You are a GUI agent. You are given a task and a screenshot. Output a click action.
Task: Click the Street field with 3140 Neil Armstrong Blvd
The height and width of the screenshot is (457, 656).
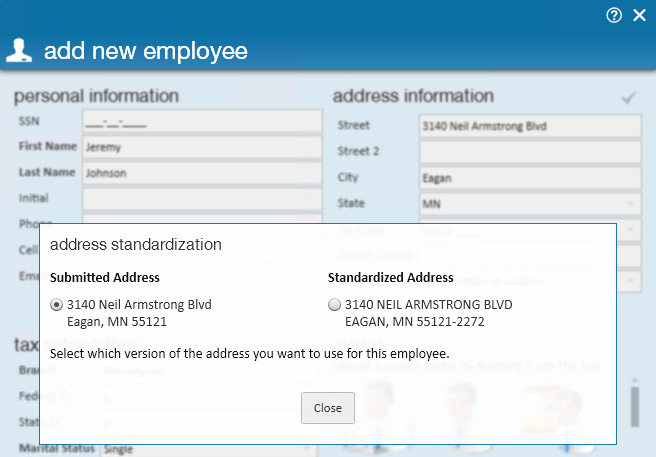tap(530, 126)
